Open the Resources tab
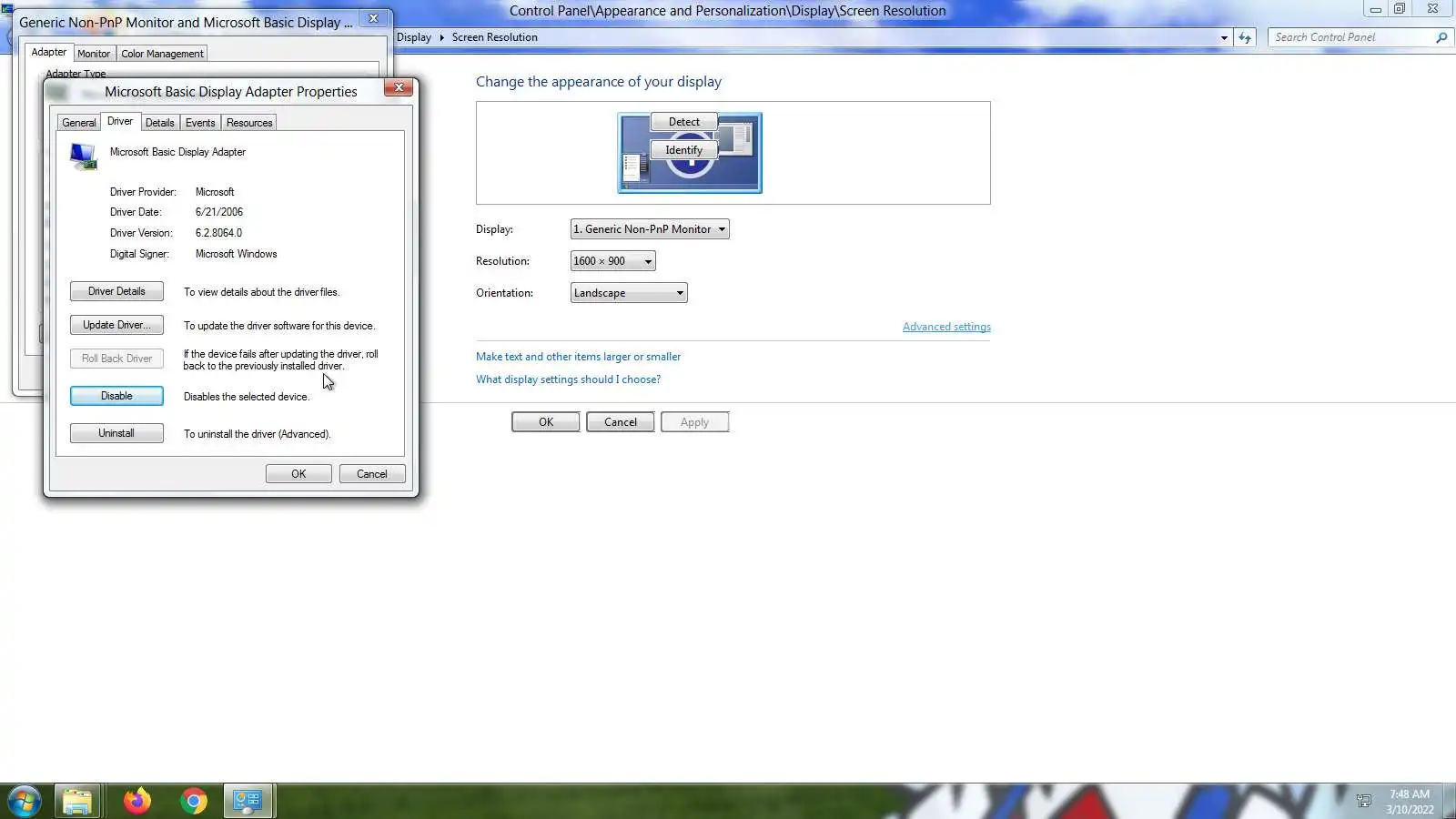Image resolution: width=1456 pixels, height=819 pixels. coord(249,123)
